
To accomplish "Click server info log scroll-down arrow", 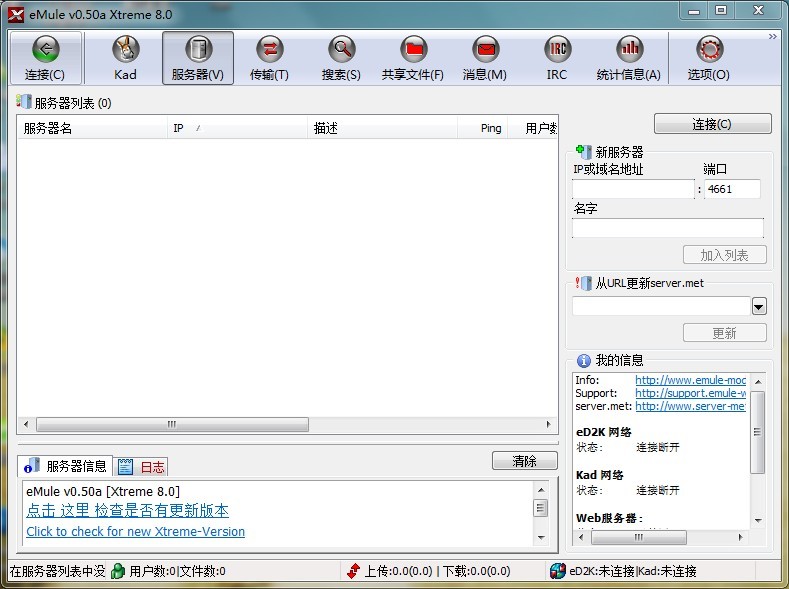I will tap(541, 538).
